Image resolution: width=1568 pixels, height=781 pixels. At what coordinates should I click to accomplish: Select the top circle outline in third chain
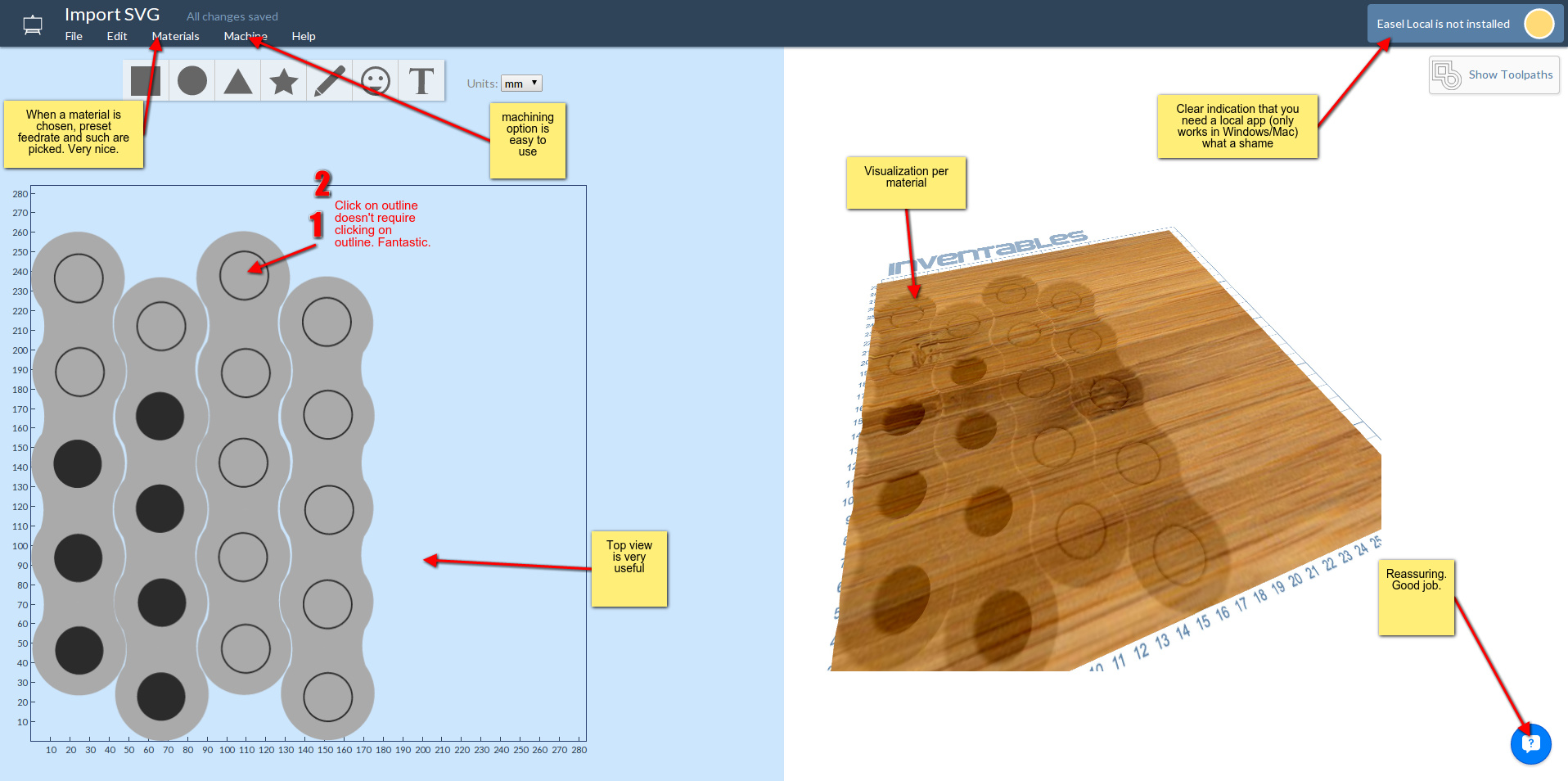[x=244, y=275]
